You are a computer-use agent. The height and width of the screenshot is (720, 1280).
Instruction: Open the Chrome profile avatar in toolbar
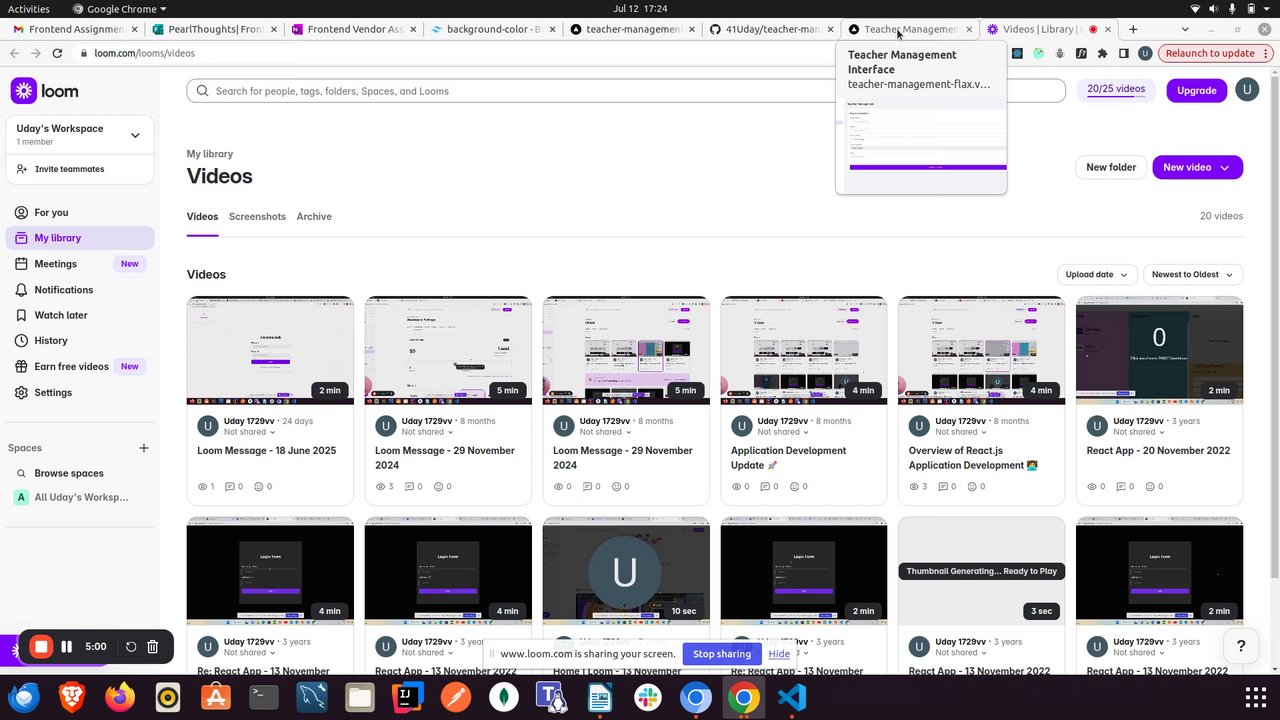tap(1145, 53)
